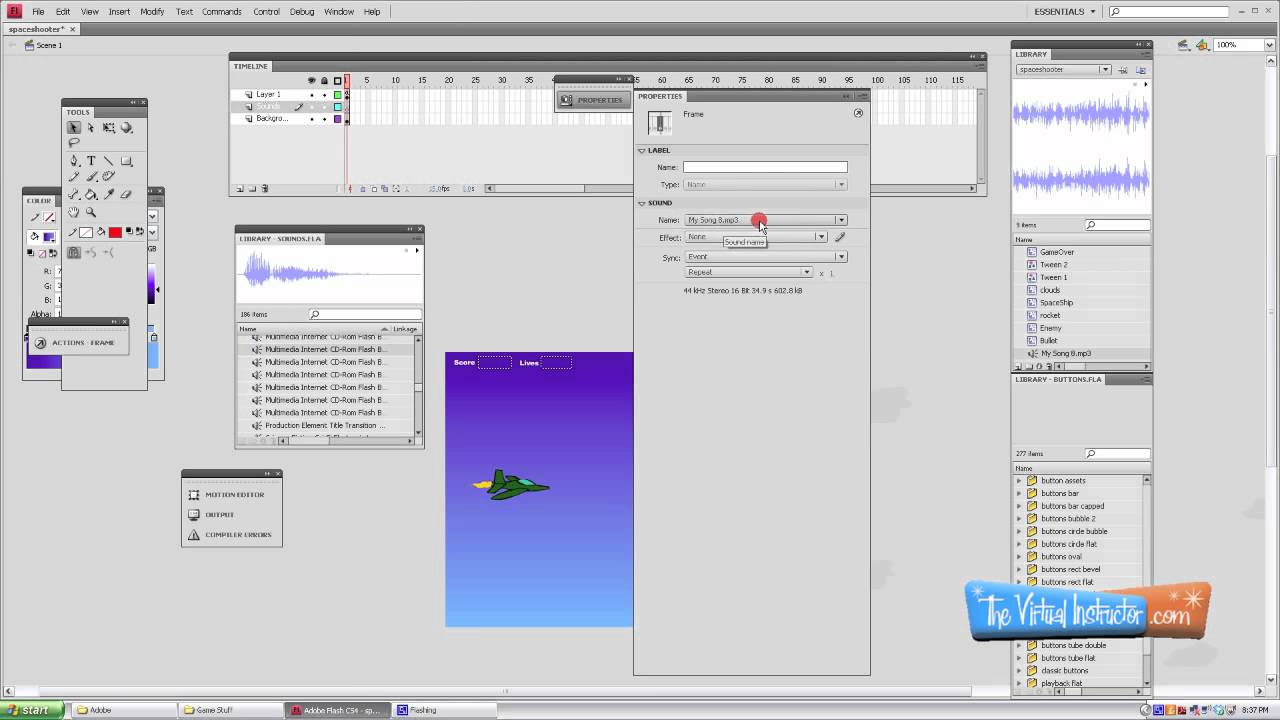Collapse the SOUND section in Properties
1280x720 pixels.
(x=642, y=203)
